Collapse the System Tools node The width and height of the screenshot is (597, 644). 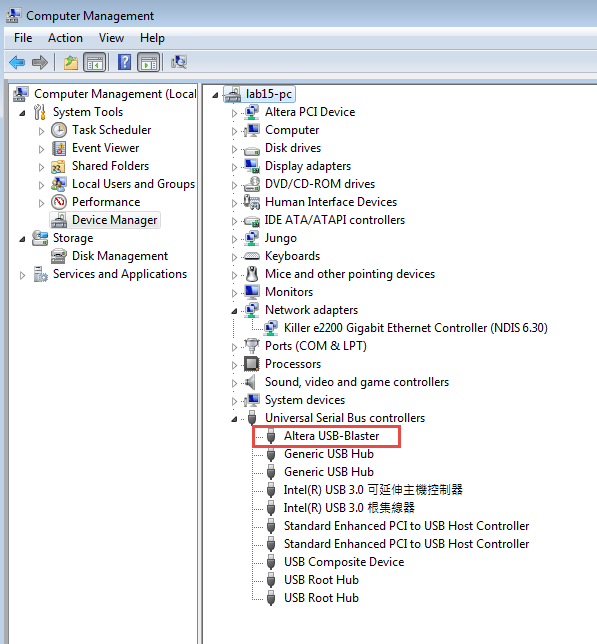tap(23, 113)
